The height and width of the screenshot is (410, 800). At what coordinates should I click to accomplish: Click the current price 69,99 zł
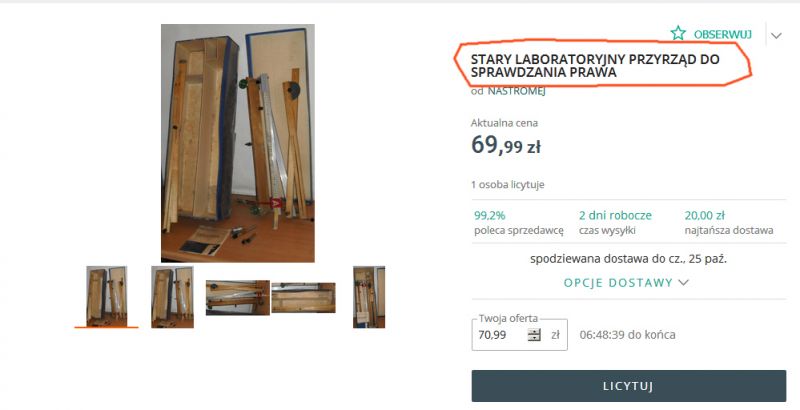(x=506, y=145)
